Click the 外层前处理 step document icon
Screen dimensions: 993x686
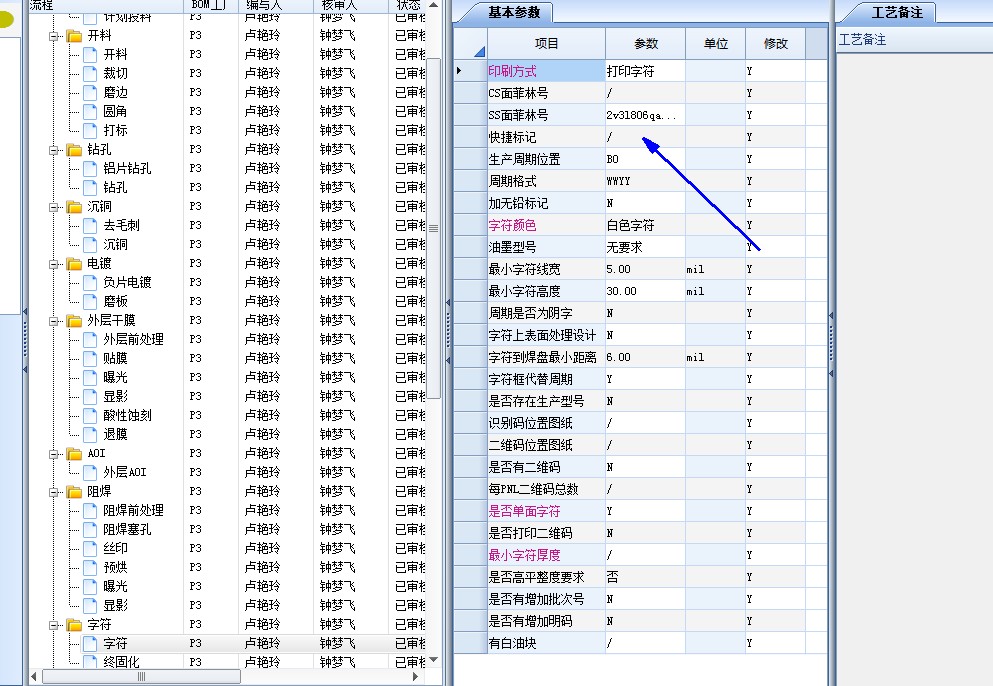[x=91, y=340]
